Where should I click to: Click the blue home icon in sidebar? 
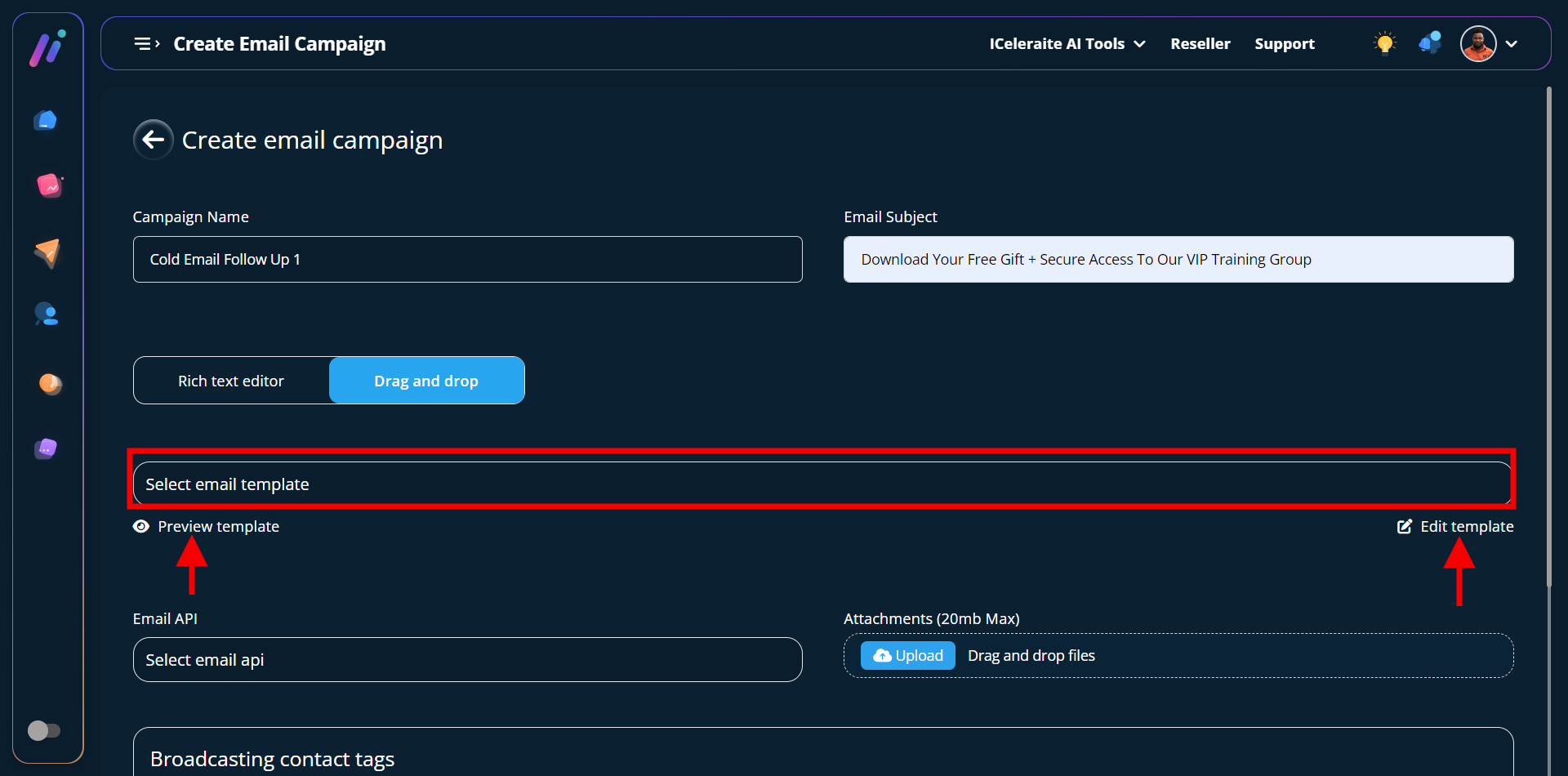tap(47, 121)
